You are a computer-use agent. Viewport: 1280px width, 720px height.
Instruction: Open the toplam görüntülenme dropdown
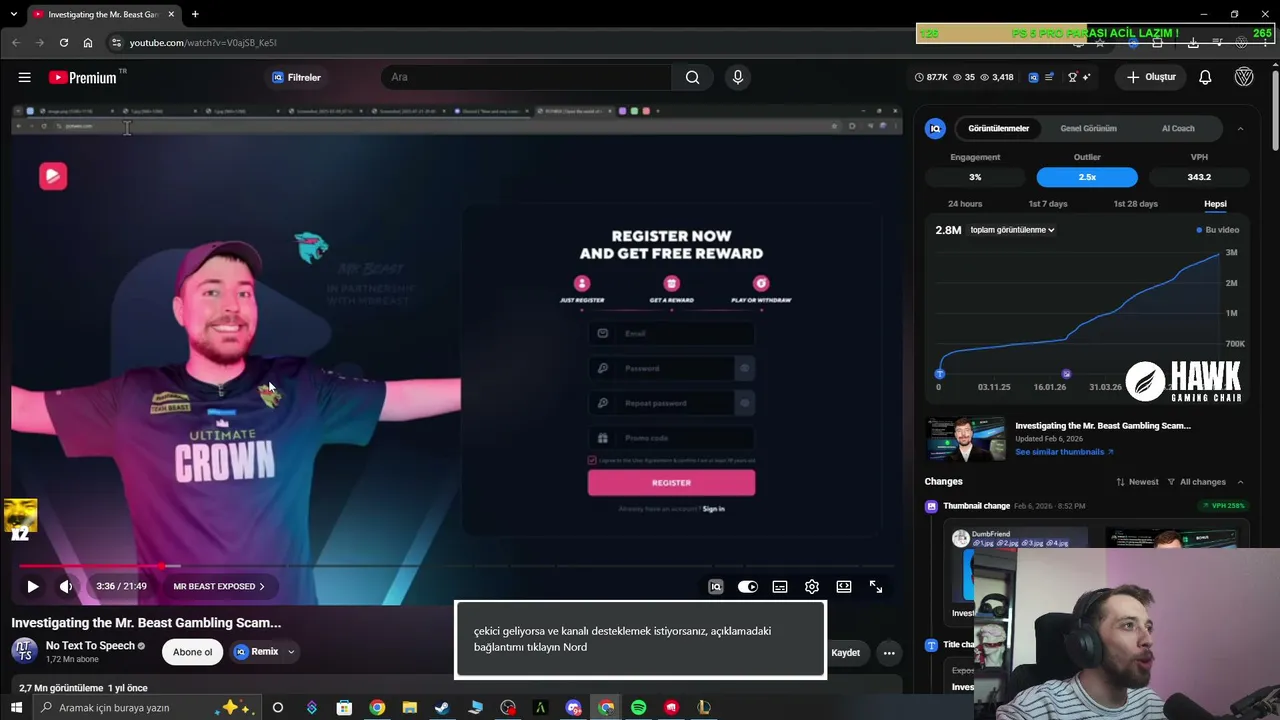pyautogui.click(x=1012, y=230)
